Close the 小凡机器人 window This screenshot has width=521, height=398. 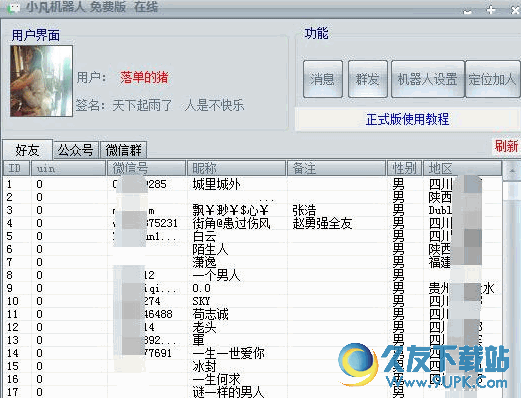click(515, 10)
